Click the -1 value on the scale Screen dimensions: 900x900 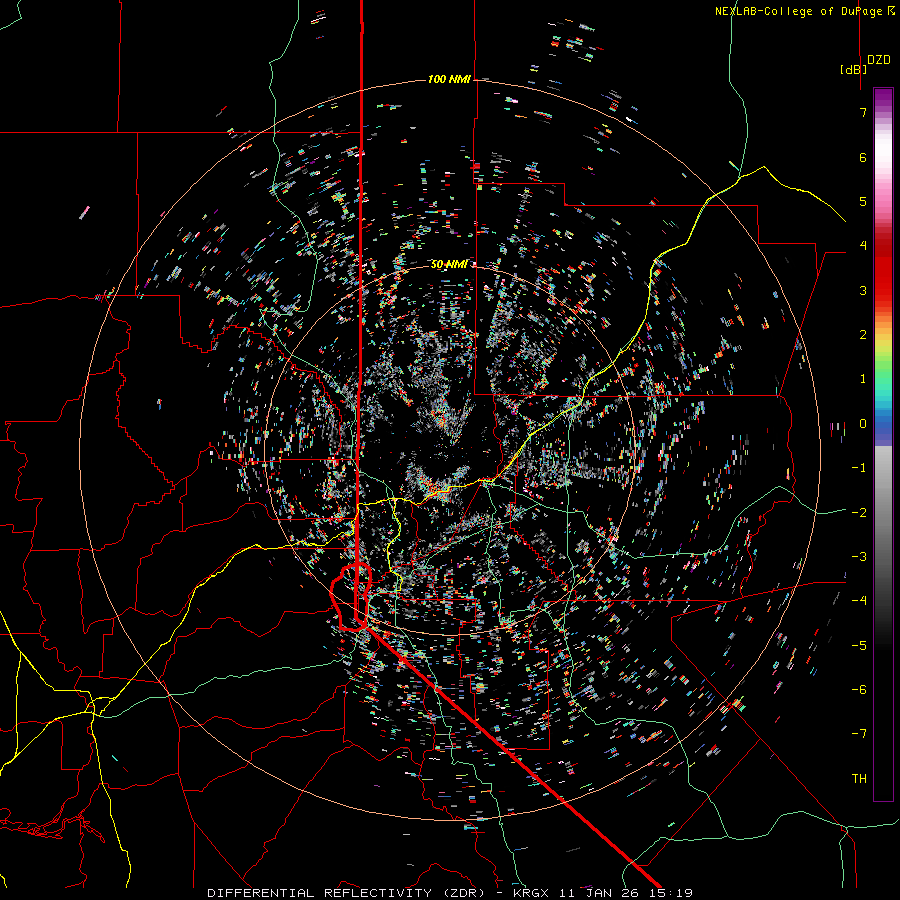tap(859, 468)
